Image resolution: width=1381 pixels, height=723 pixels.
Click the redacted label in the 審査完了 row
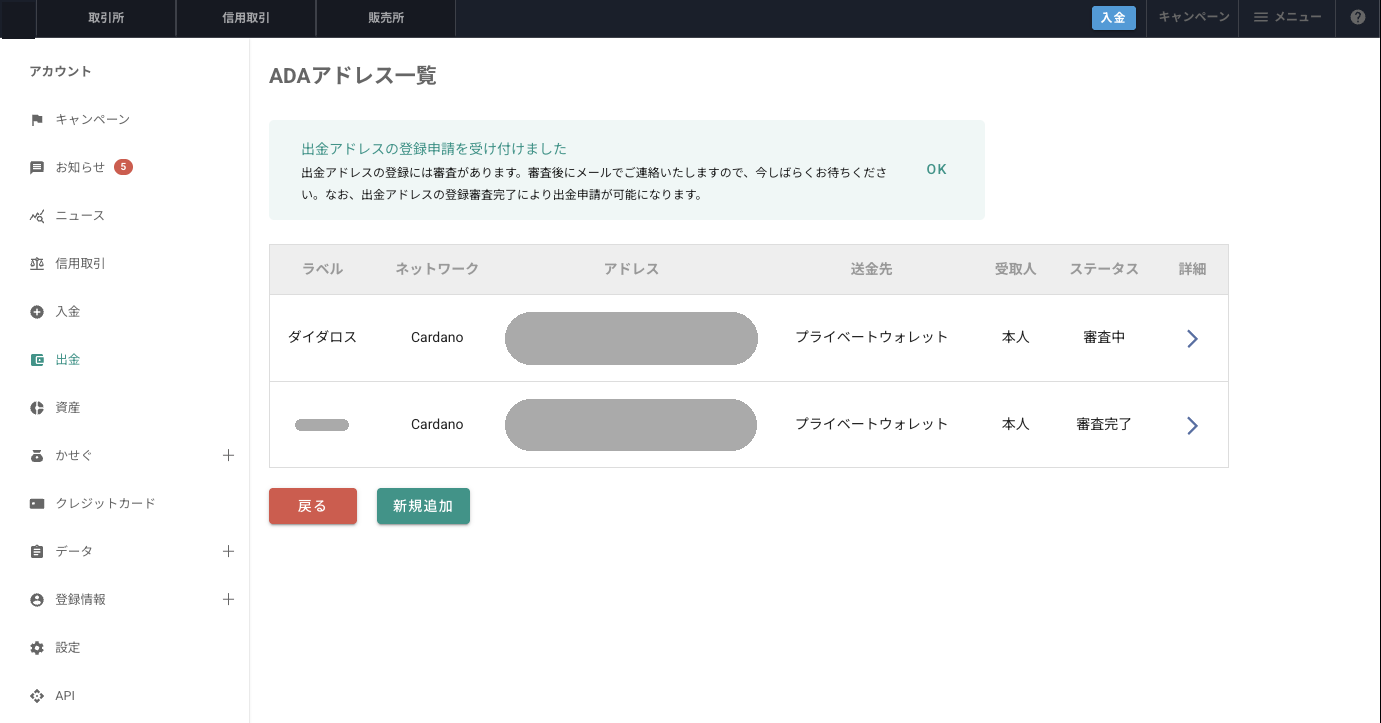tap(322, 425)
